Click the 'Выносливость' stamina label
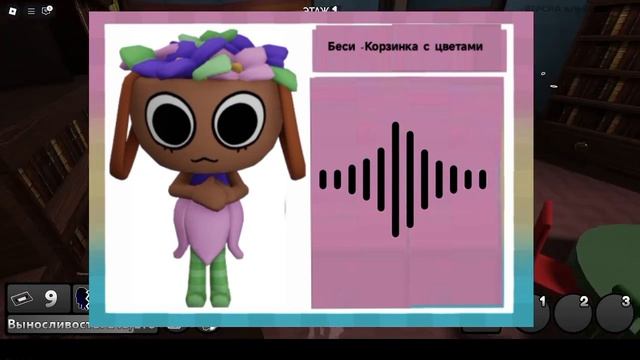This screenshot has height=360, width=640. click(x=48, y=325)
